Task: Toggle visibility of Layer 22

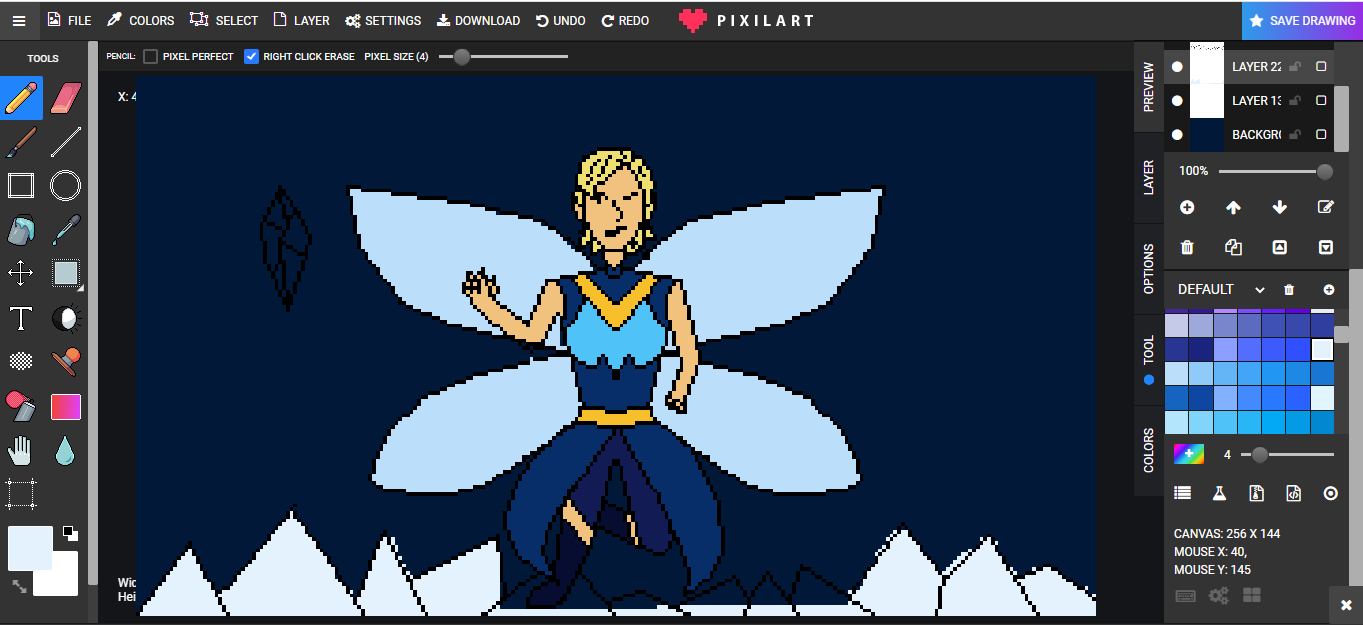Action: [x=1177, y=67]
